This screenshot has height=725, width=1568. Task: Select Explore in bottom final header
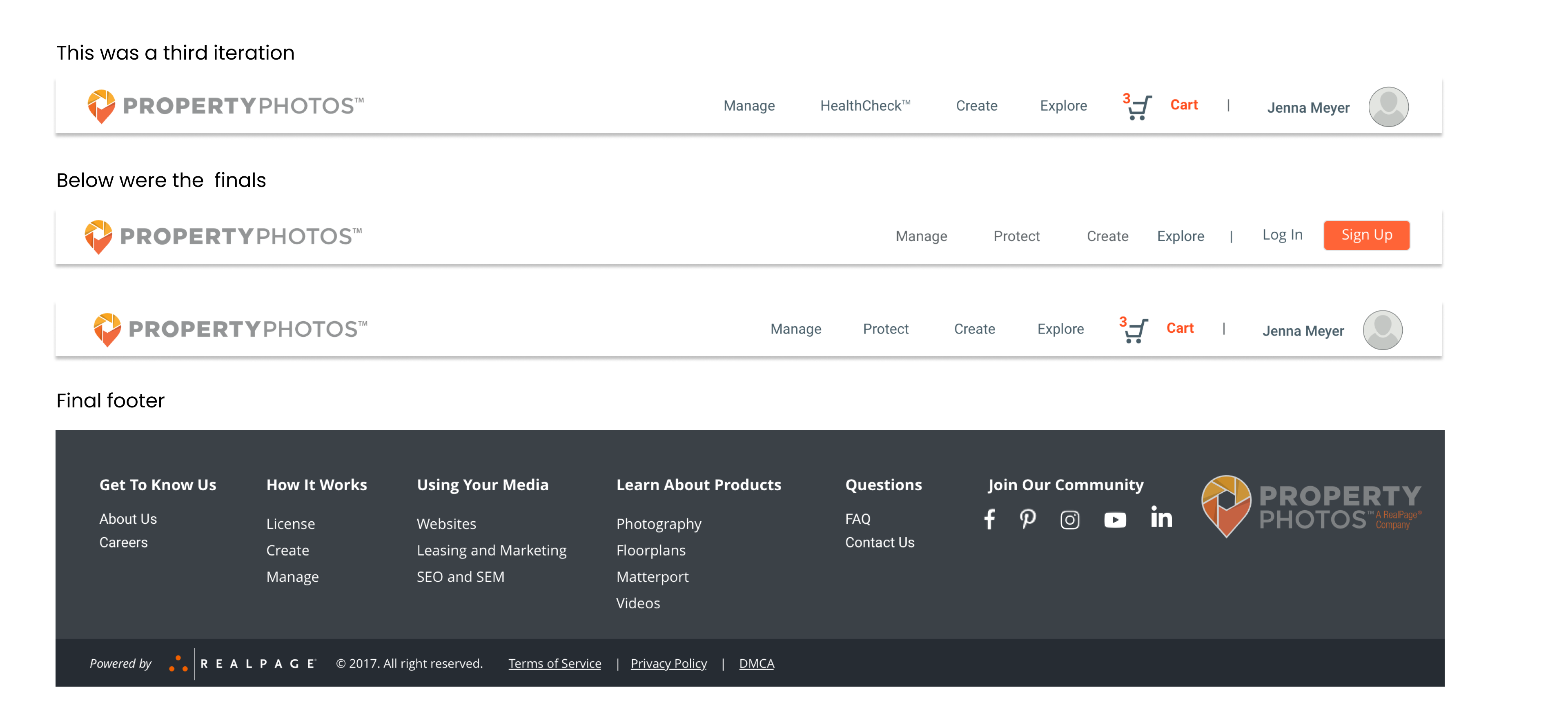pyautogui.click(x=1060, y=329)
